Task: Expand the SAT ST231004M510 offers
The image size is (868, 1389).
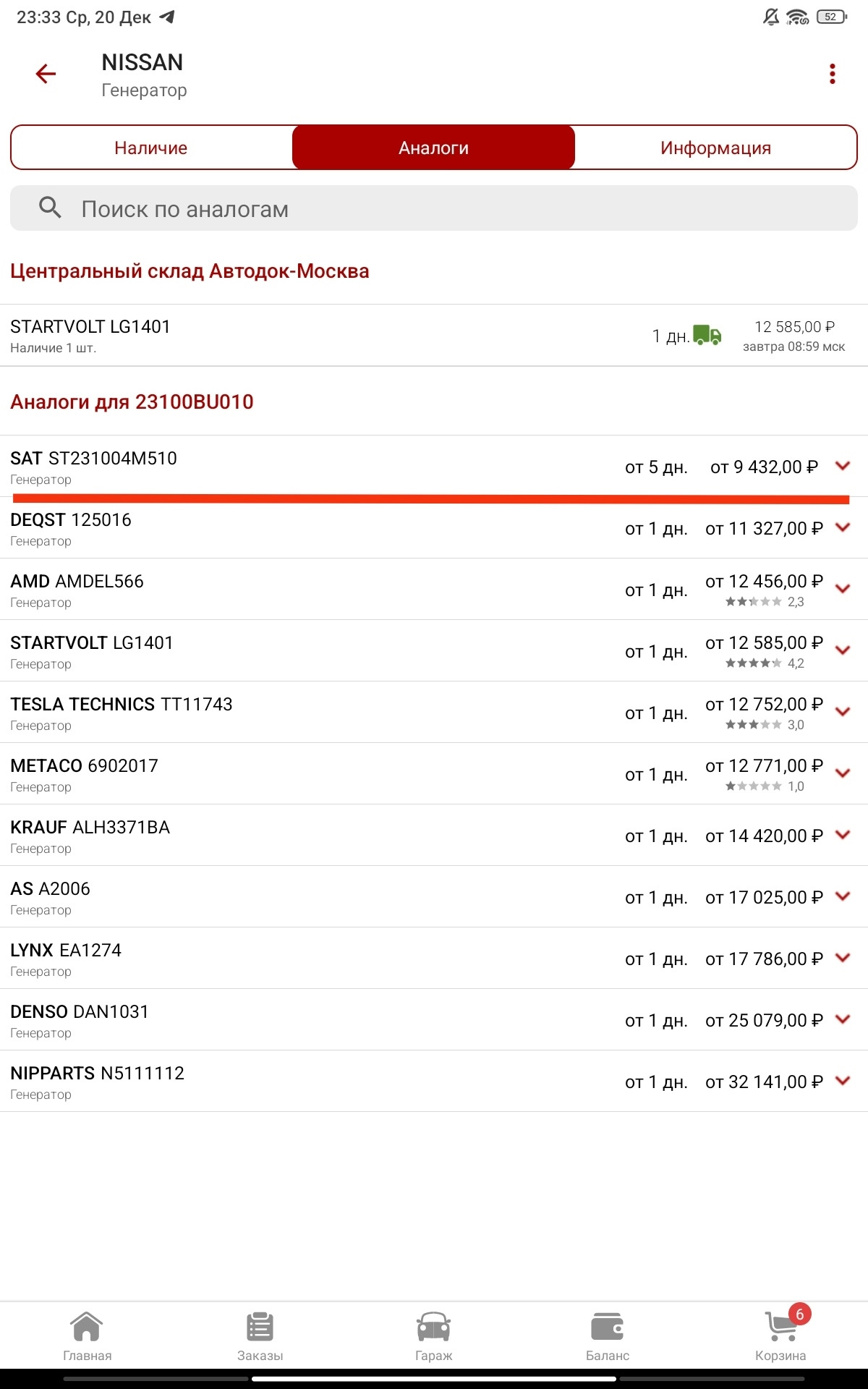Action: (x=842, y=466)
